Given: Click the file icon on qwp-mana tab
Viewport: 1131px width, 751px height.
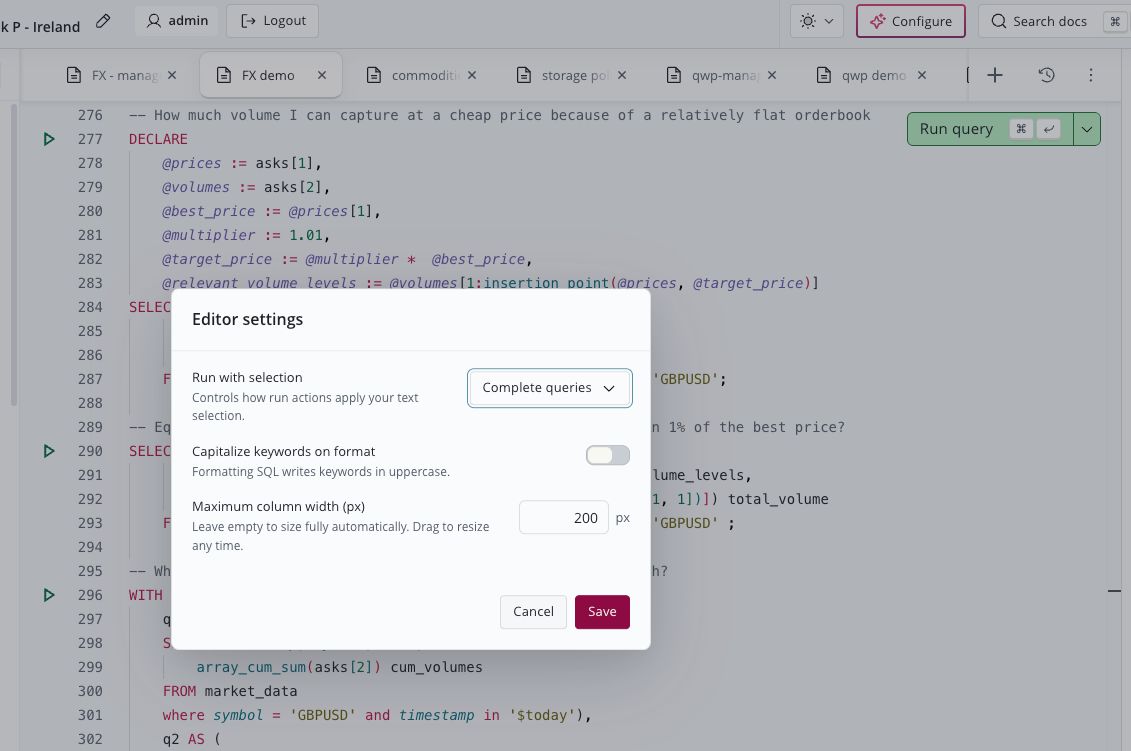Looking at the screenshot, I should point(674,75).
